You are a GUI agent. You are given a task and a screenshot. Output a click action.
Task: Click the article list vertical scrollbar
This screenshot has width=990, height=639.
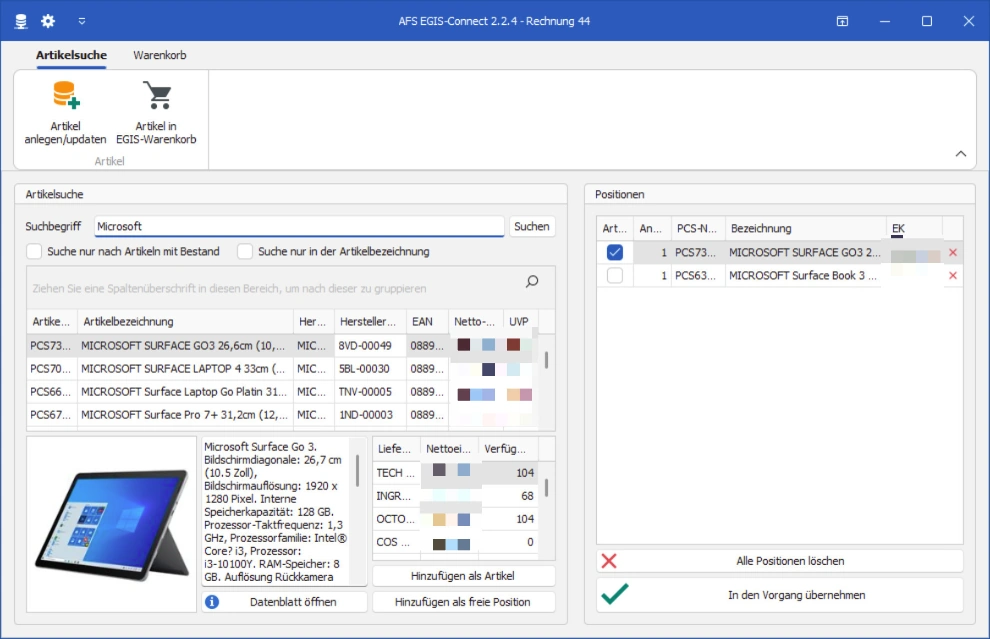546,361
